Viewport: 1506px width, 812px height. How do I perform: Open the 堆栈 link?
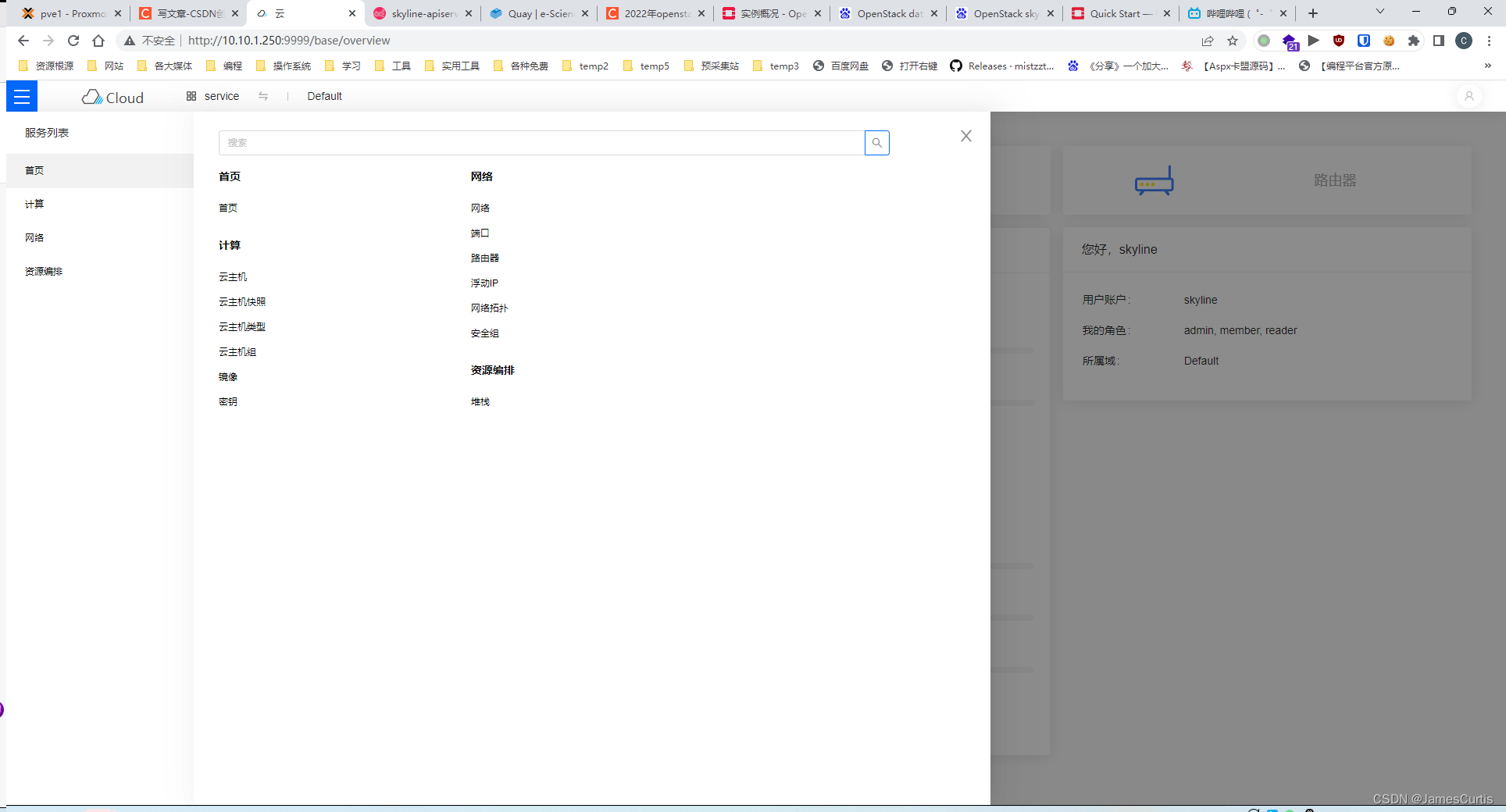[x=480, y=402]
